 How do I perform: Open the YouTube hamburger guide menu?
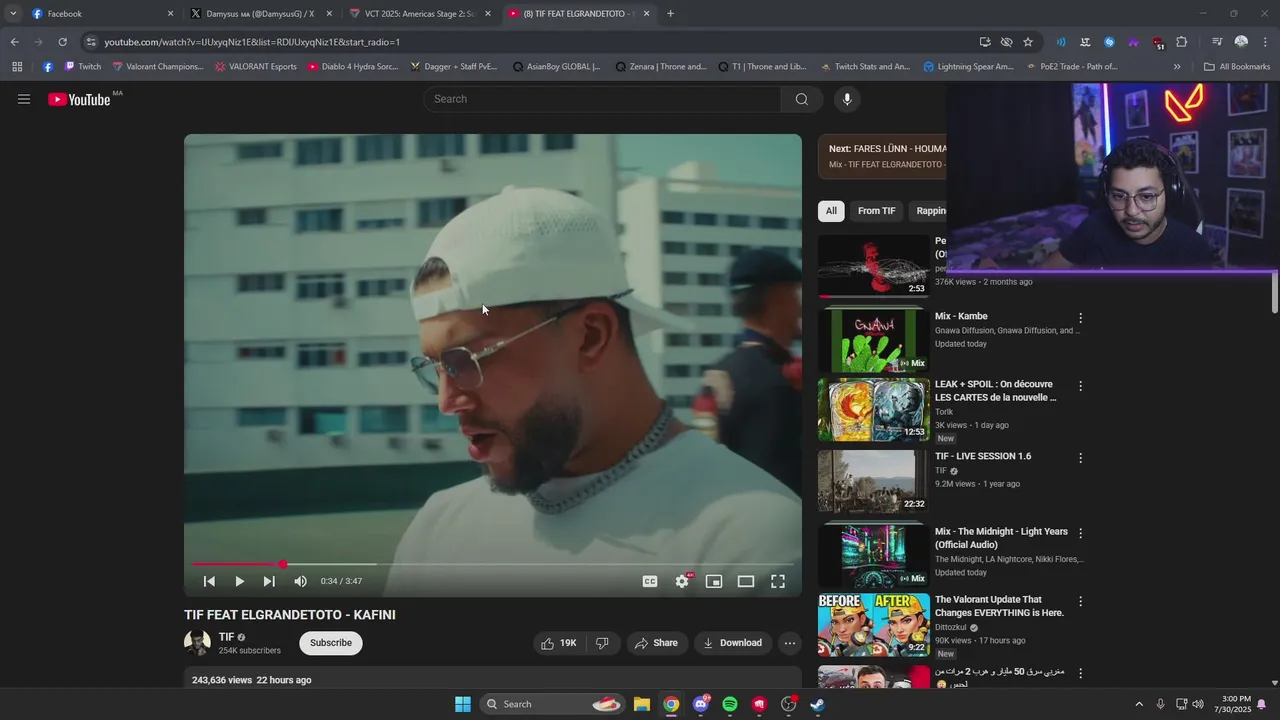tap(24, 99)
